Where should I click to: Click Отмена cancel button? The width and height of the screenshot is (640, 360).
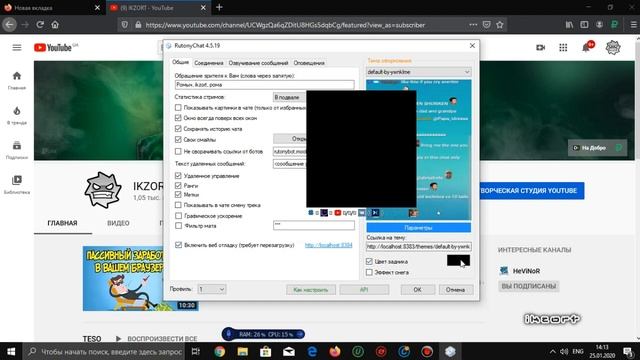click(456, 289)
